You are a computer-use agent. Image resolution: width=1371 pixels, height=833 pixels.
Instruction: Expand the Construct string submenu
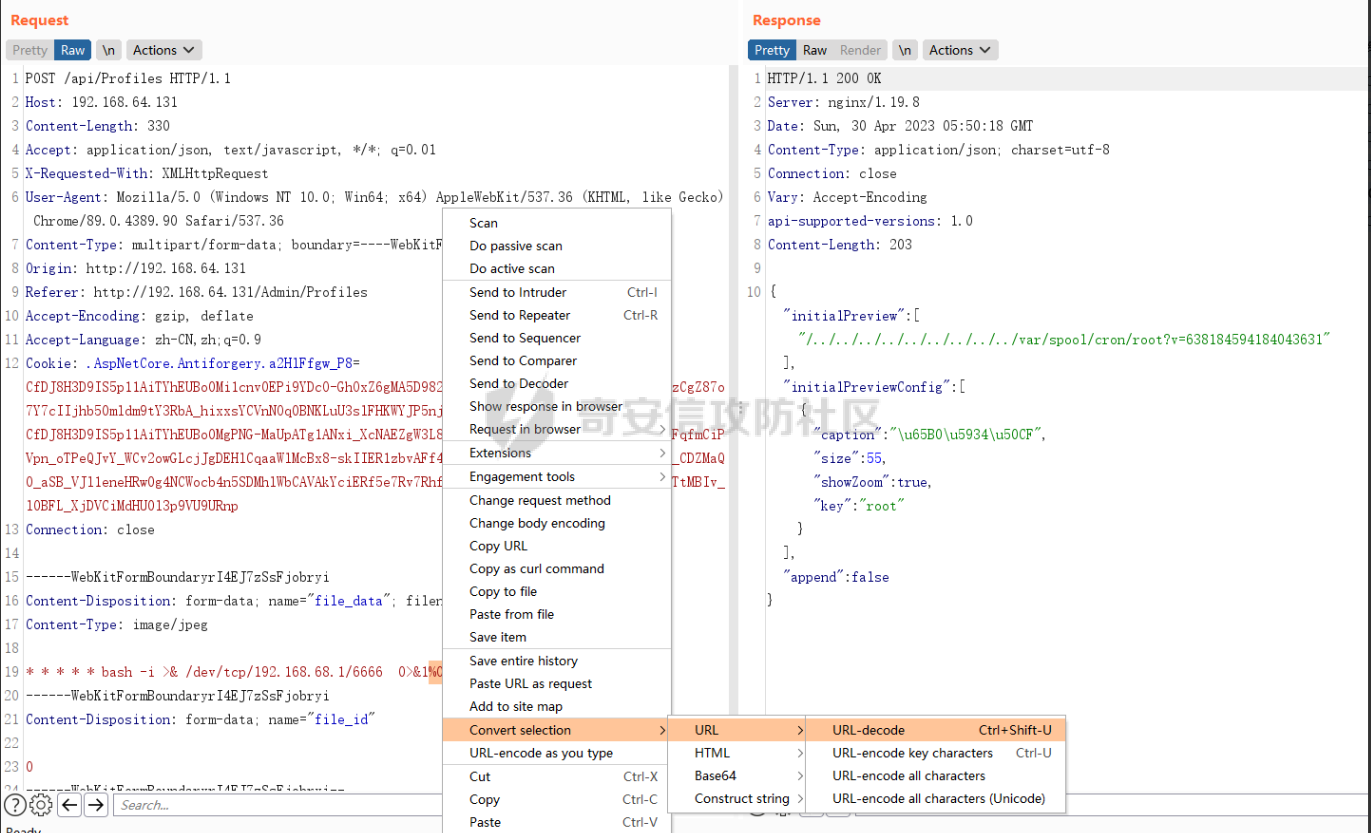(737, 799)
